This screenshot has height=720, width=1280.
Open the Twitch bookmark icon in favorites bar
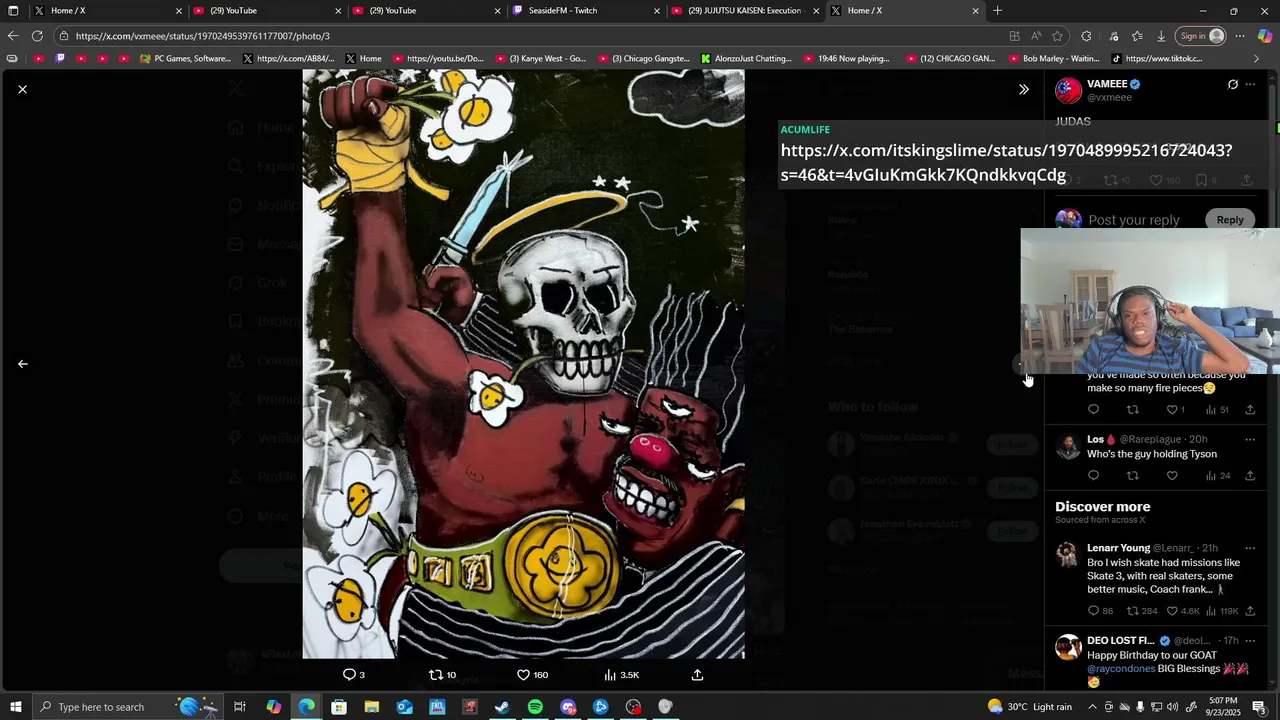[x=60, y=59]
